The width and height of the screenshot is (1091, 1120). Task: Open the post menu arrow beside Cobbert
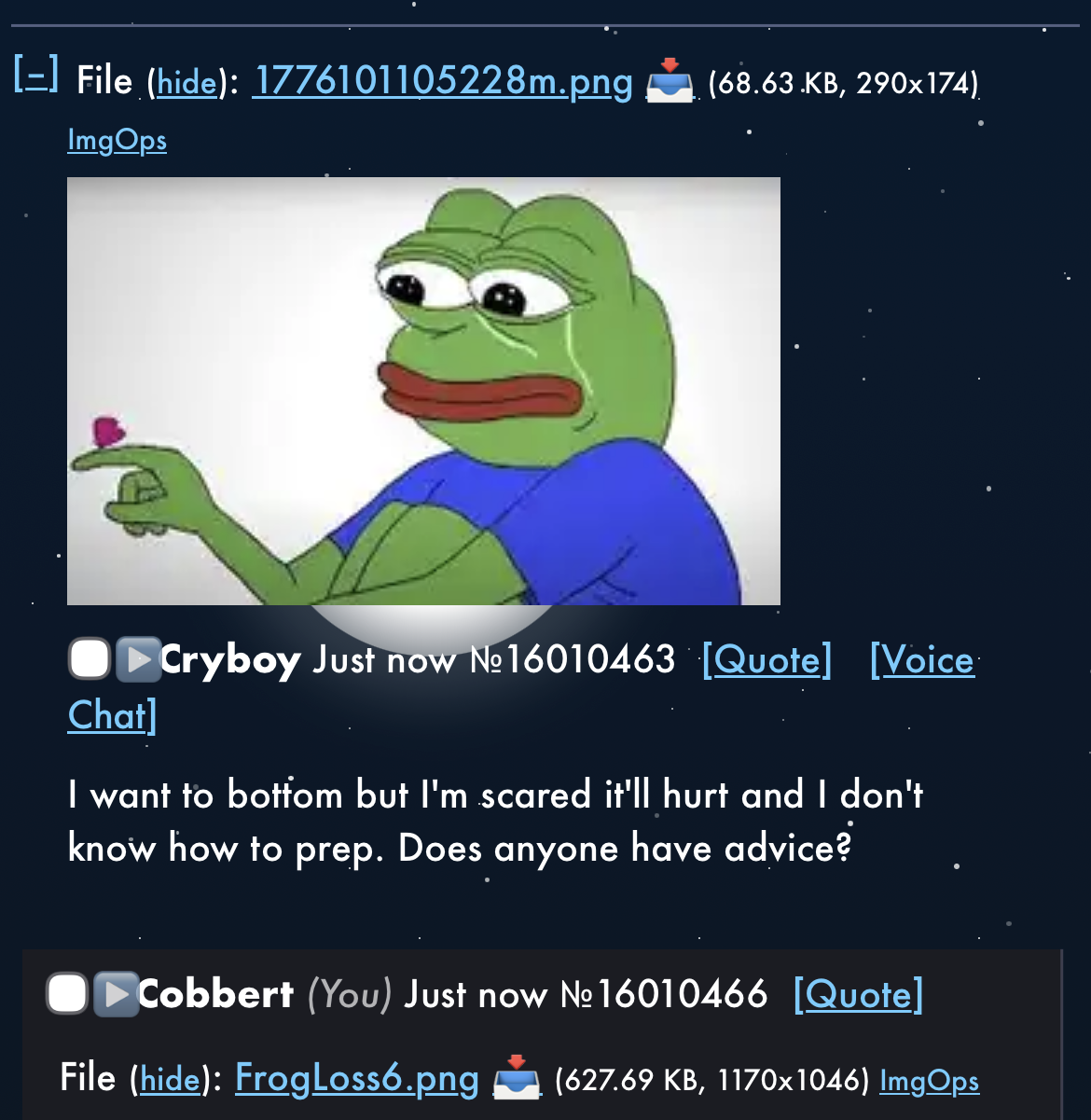[x=117, y=994]
